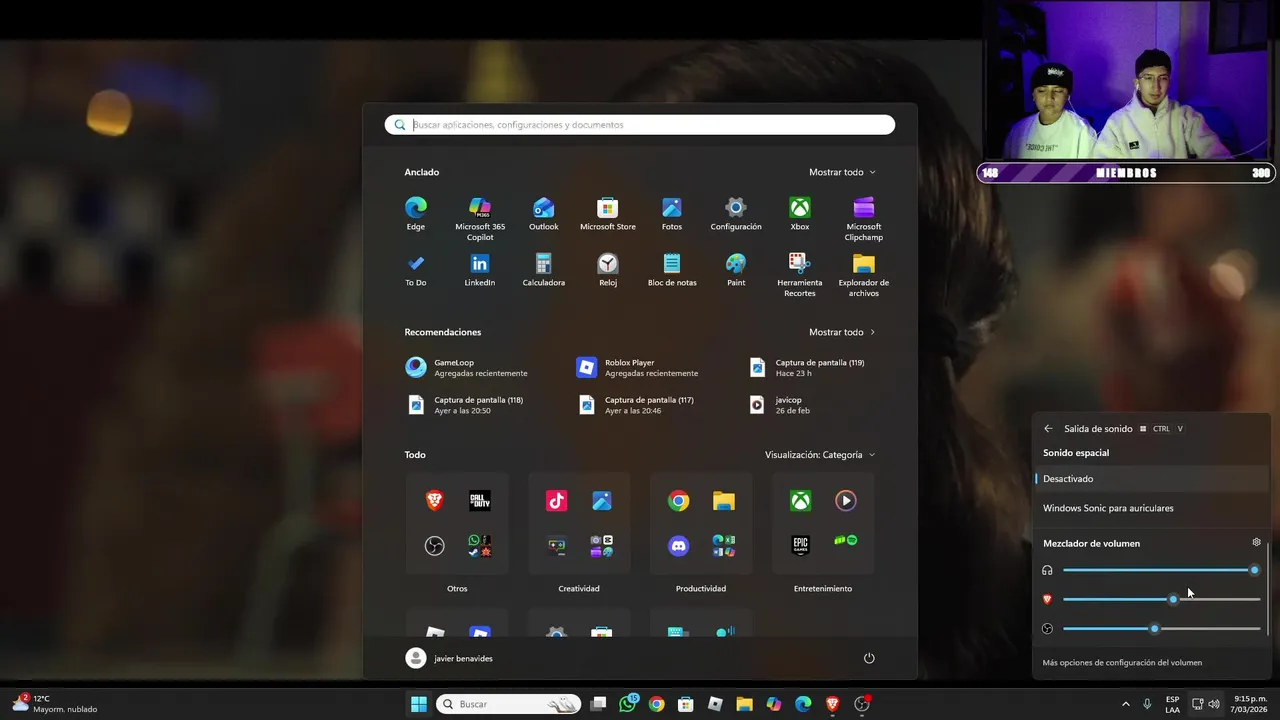Open volume mixer settings gear icon
The width and height of the screenshot is (1280, 720).
tap(1257, 543)
